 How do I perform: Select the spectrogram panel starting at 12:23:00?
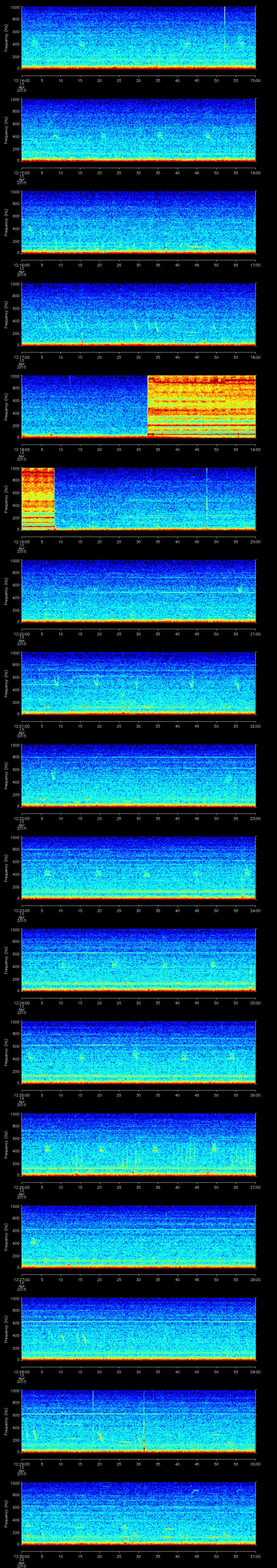point(139,868)
